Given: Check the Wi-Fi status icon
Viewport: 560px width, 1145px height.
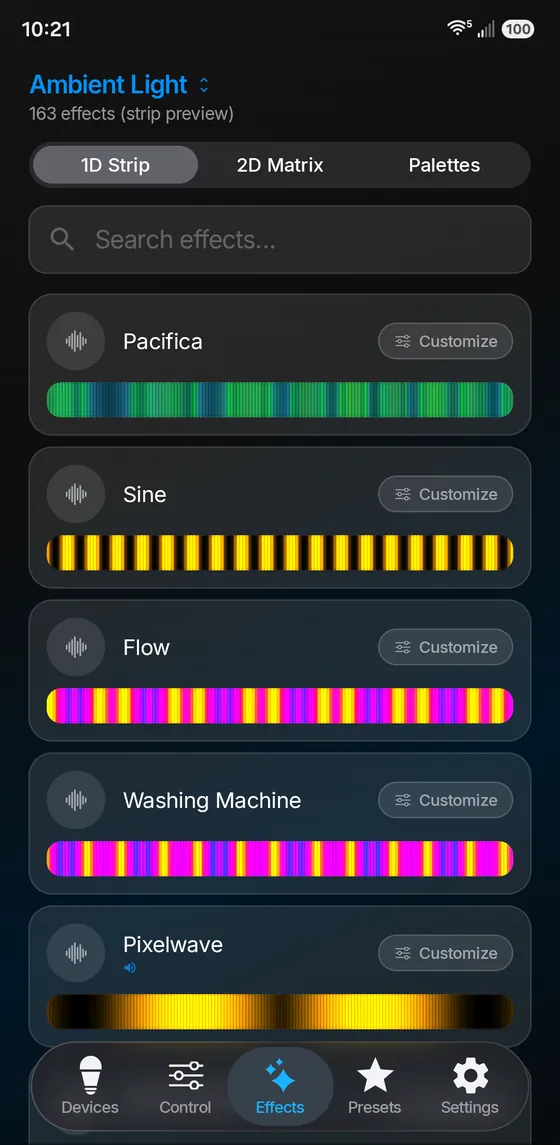Looking at the screenshot, I should pyautogui.click(x=459, y=28).
